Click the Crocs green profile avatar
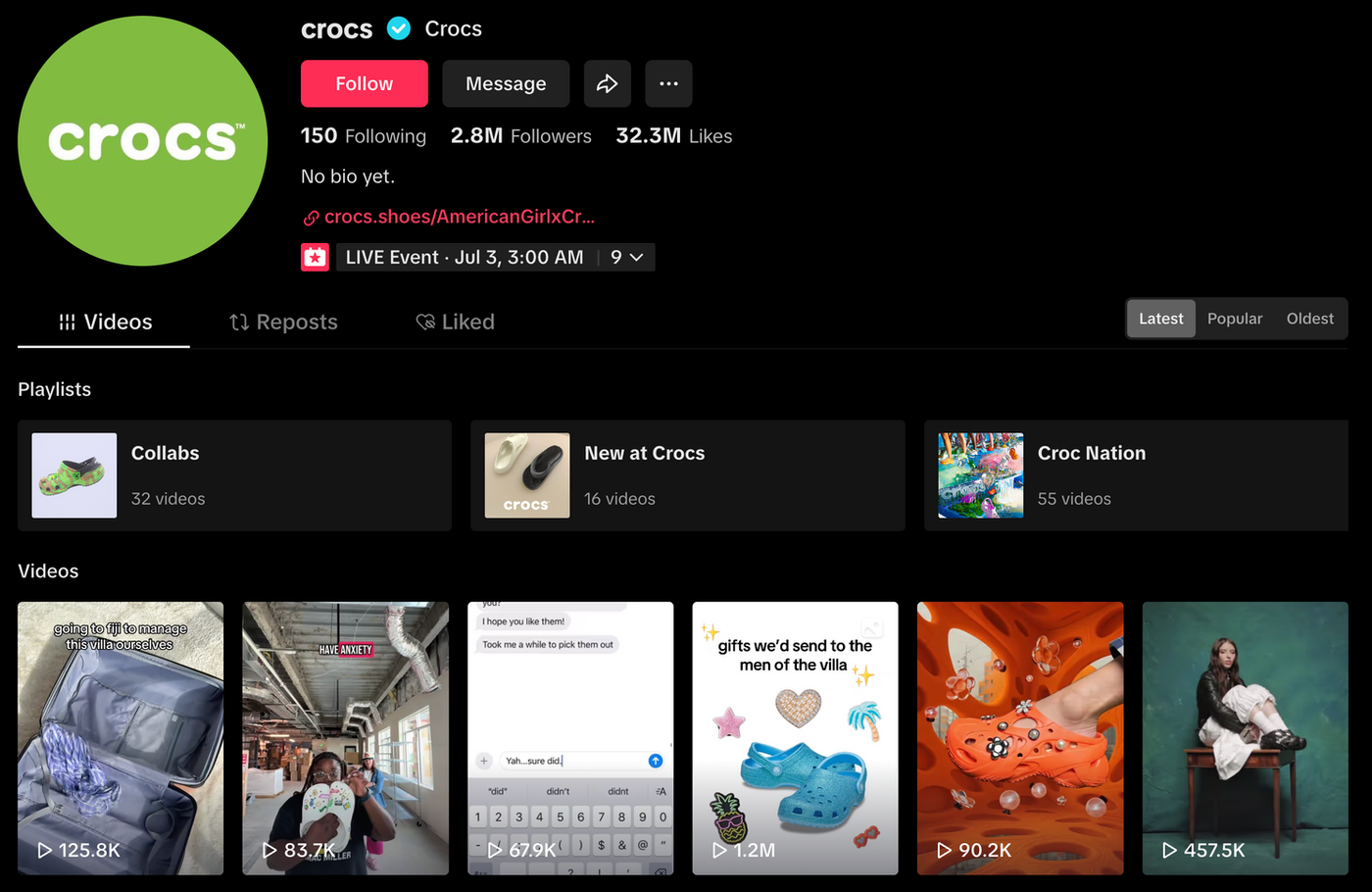This screenshot has height=892, width=1372. tap(143, 141)
